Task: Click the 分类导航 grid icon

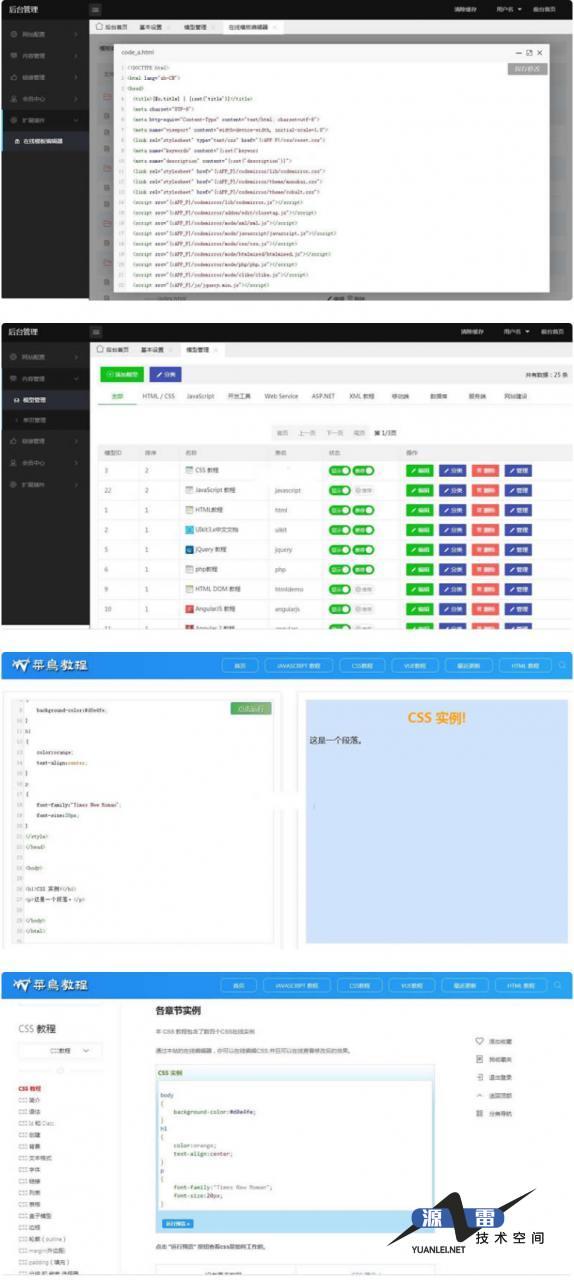Action: click(479, 1113)
